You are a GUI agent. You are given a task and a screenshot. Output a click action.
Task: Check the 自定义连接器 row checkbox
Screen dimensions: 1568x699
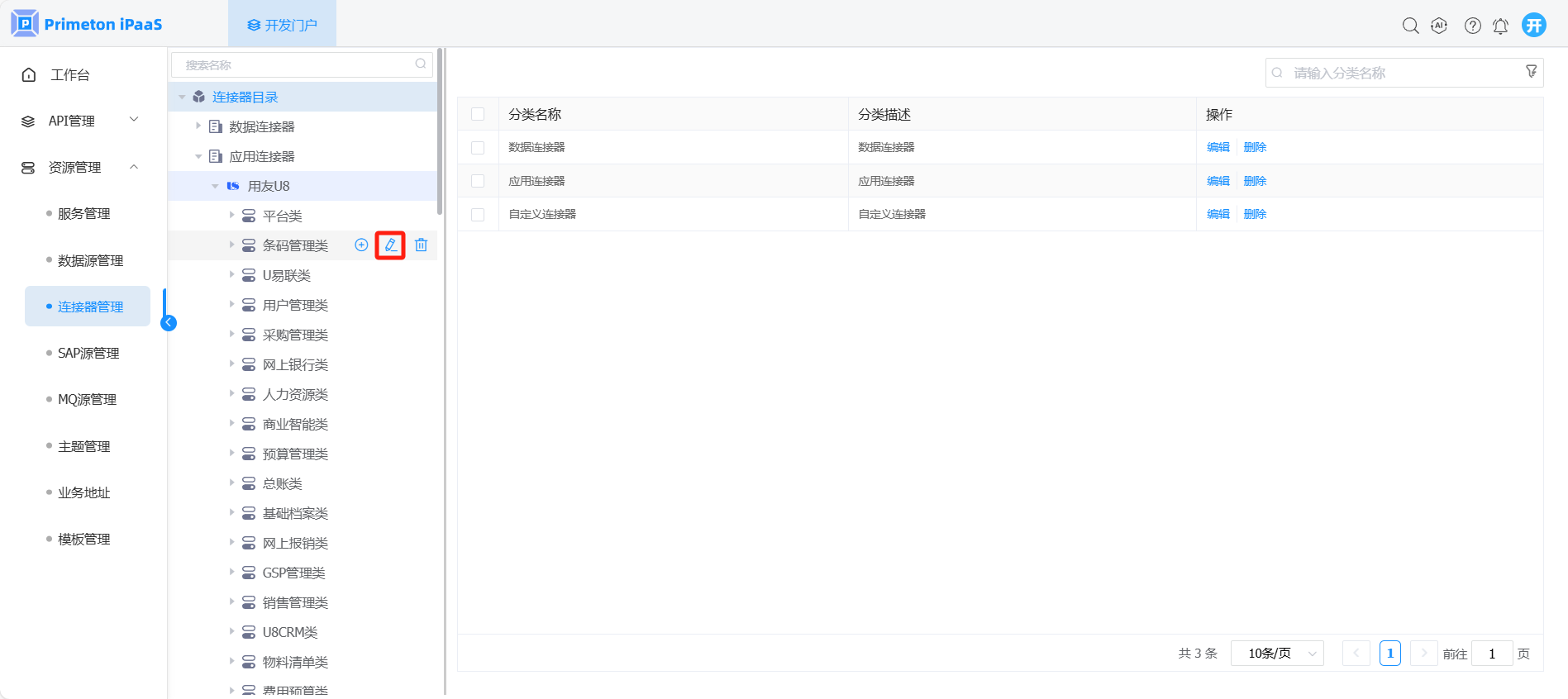[x=478, y=215]
